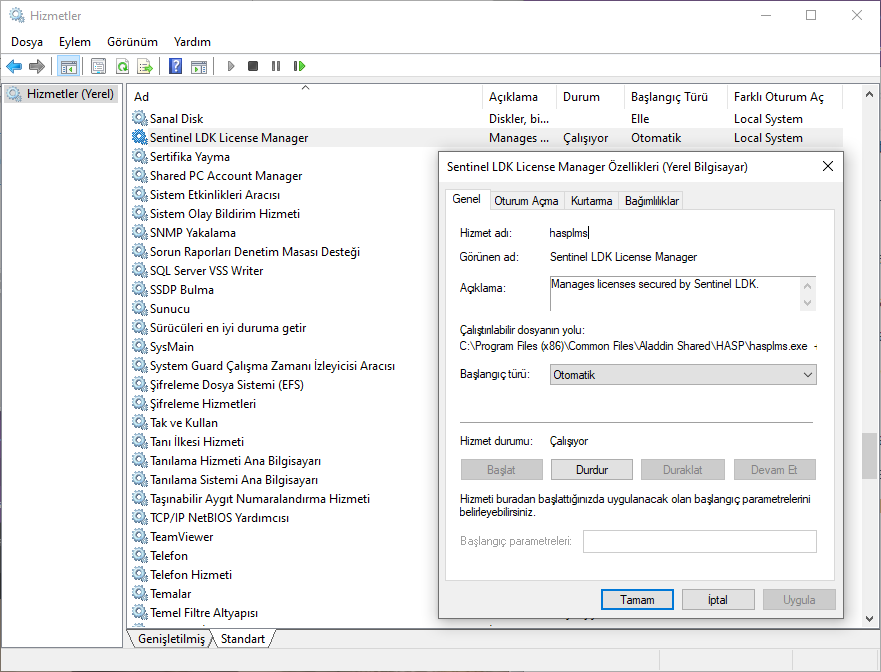
Task: Click the refresh toolbar icon
Action: pyautogui.click(x=122, y=66)
